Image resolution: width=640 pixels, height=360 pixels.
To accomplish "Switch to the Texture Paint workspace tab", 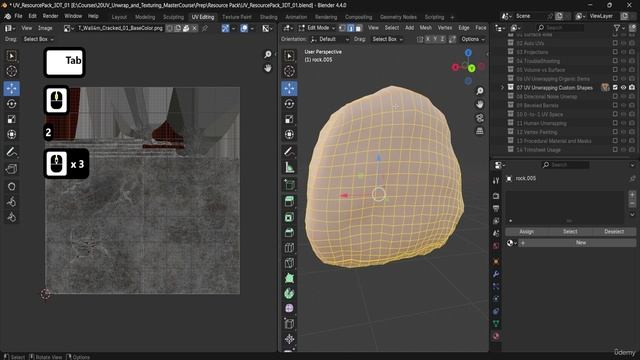I will (x=237, y=17).
